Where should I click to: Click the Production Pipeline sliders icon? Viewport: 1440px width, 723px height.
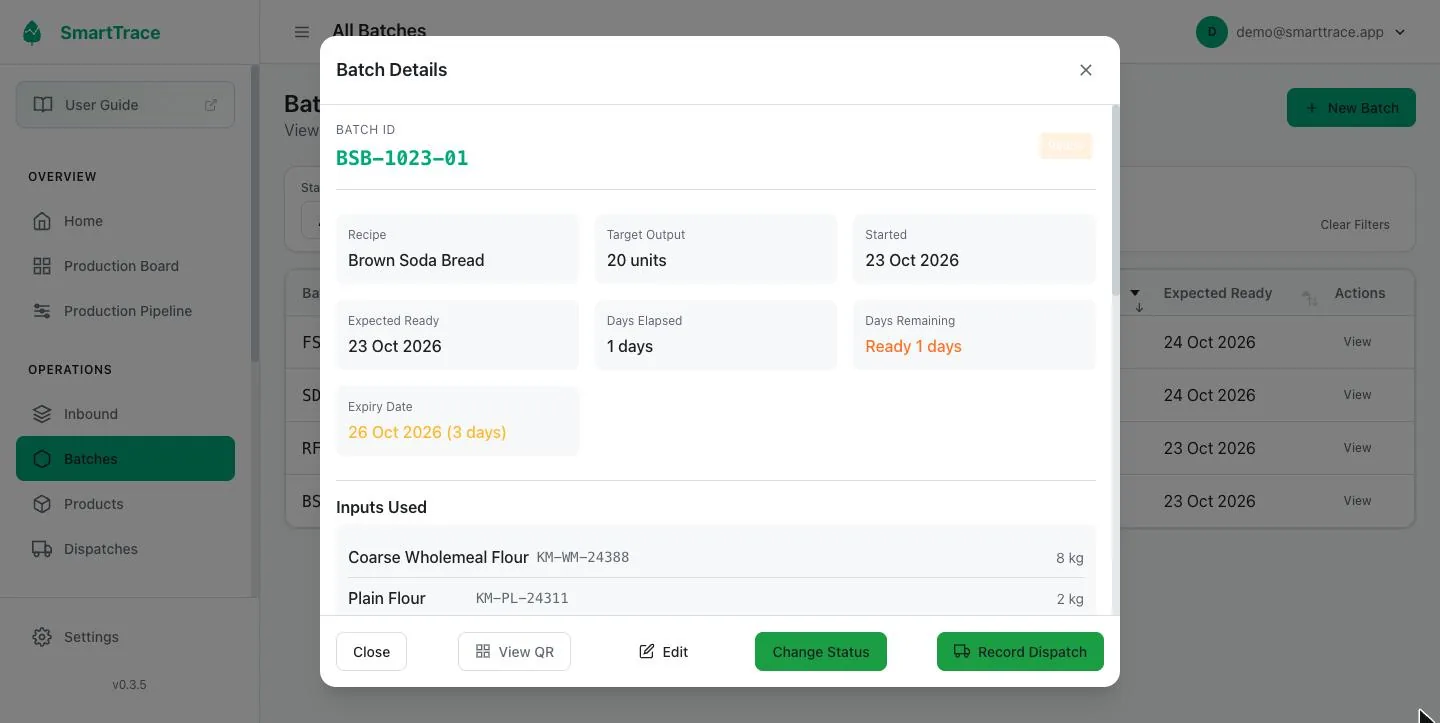42,311
